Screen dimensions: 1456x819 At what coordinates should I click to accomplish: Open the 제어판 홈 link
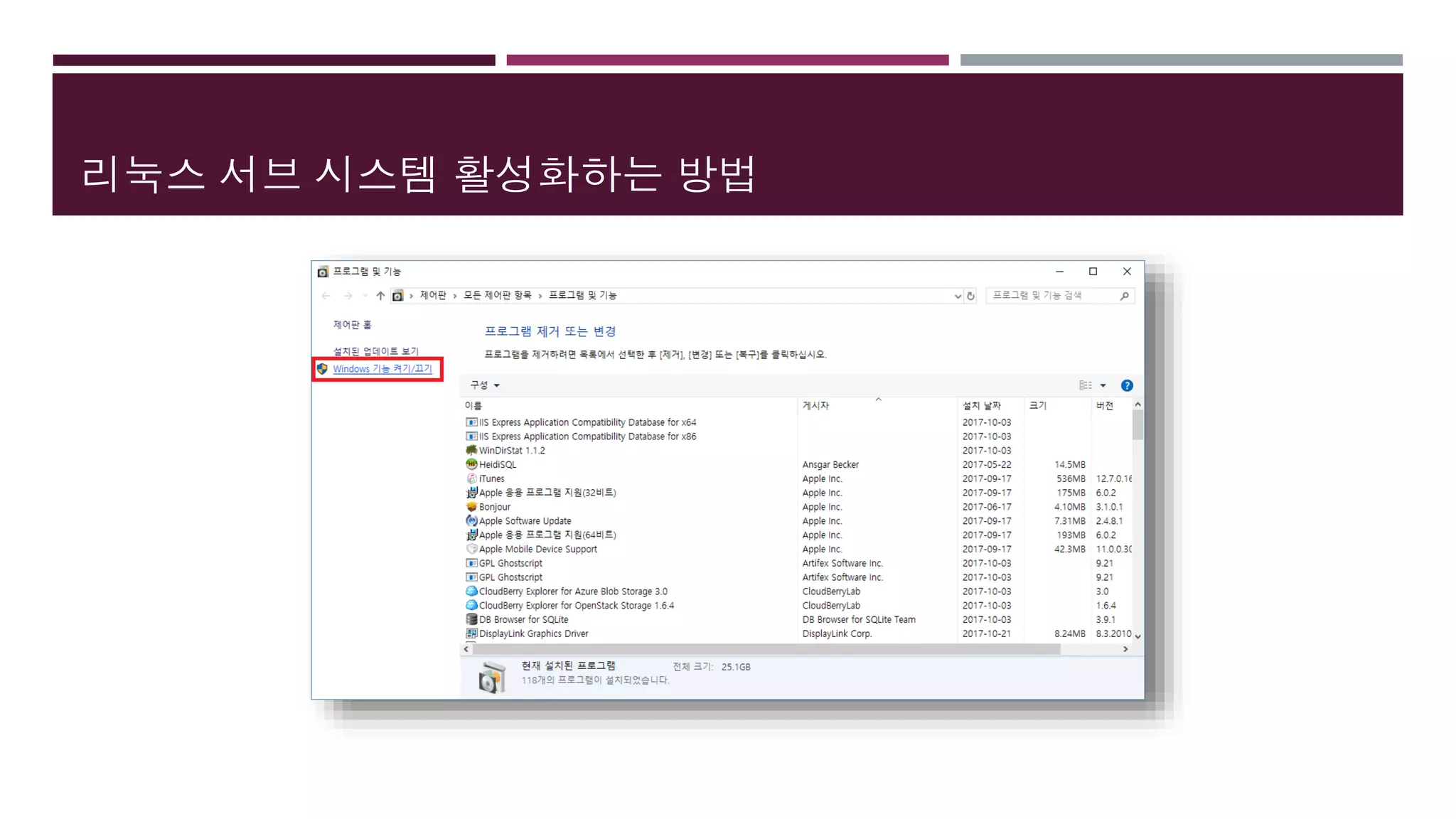tap(353, 324)
